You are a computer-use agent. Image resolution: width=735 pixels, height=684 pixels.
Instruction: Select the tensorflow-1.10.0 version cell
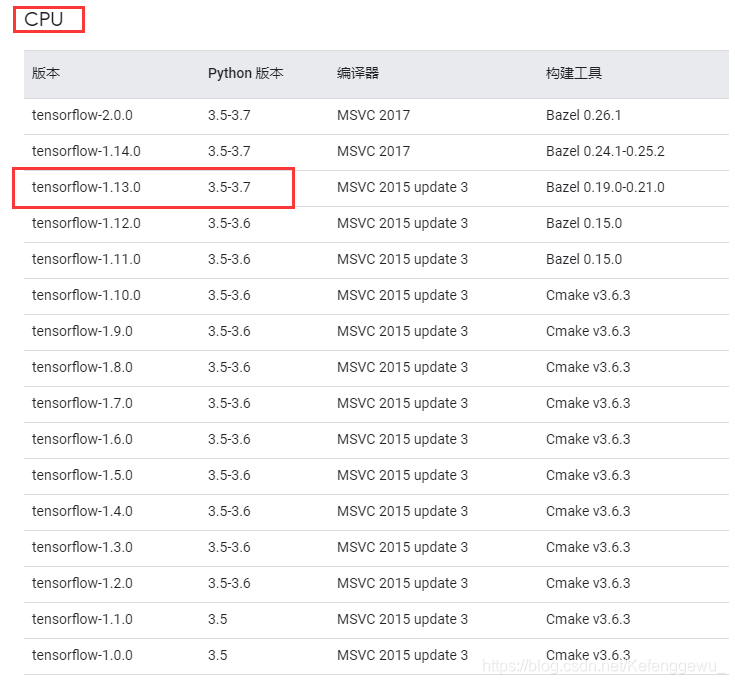[86, 295]
